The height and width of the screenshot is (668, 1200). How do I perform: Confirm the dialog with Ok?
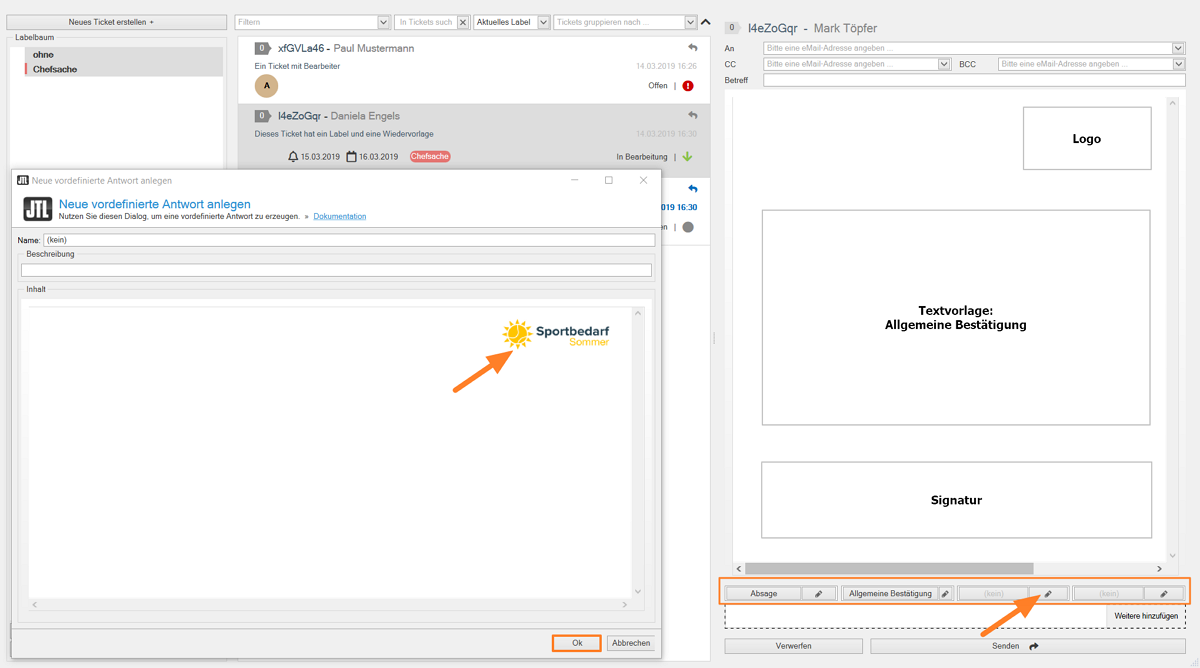coord(577,643)
